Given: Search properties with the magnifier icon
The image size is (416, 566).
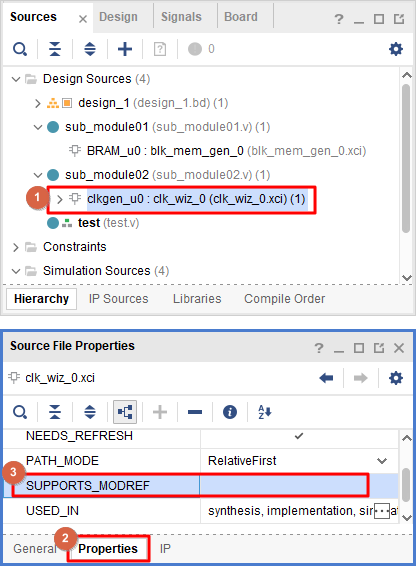Looking at the screenshot, I should [x=20, y=412].
